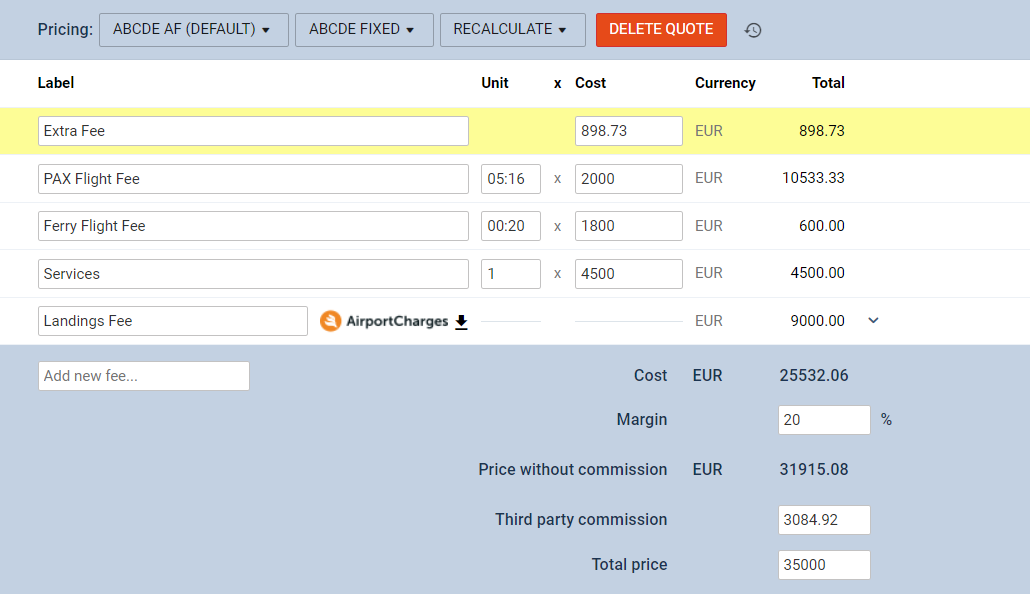Click the Cost column header
Image resolution: width=1030 pixels, height=594 pixels.
pos(591,83)
